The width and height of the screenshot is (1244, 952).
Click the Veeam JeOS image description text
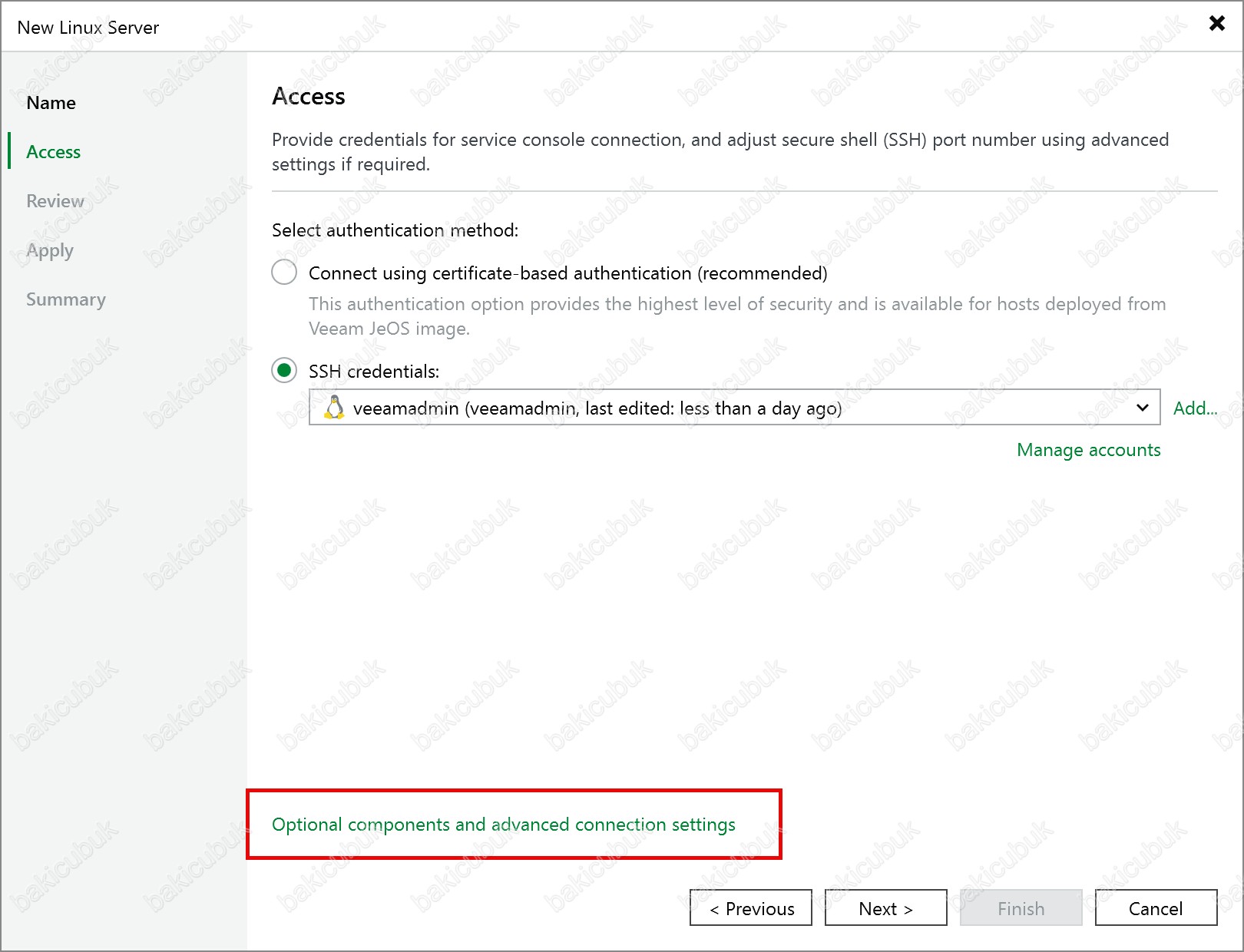[737, 316]
